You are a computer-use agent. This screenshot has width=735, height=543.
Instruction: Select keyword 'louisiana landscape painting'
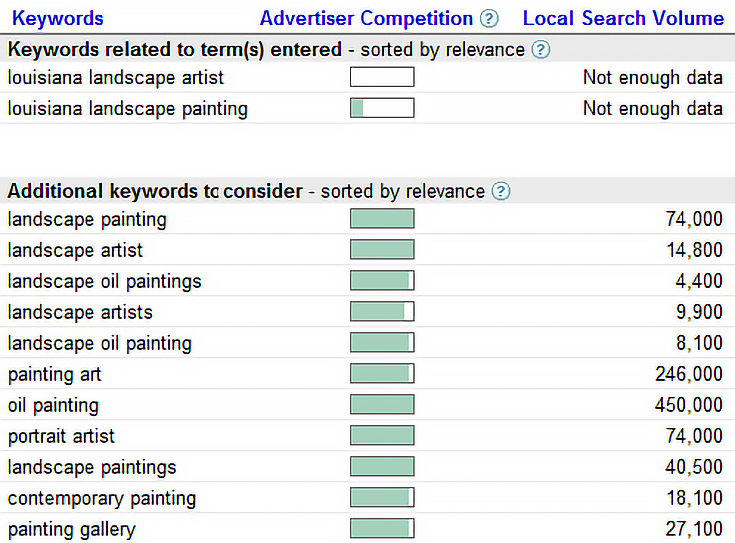[128, 109]
